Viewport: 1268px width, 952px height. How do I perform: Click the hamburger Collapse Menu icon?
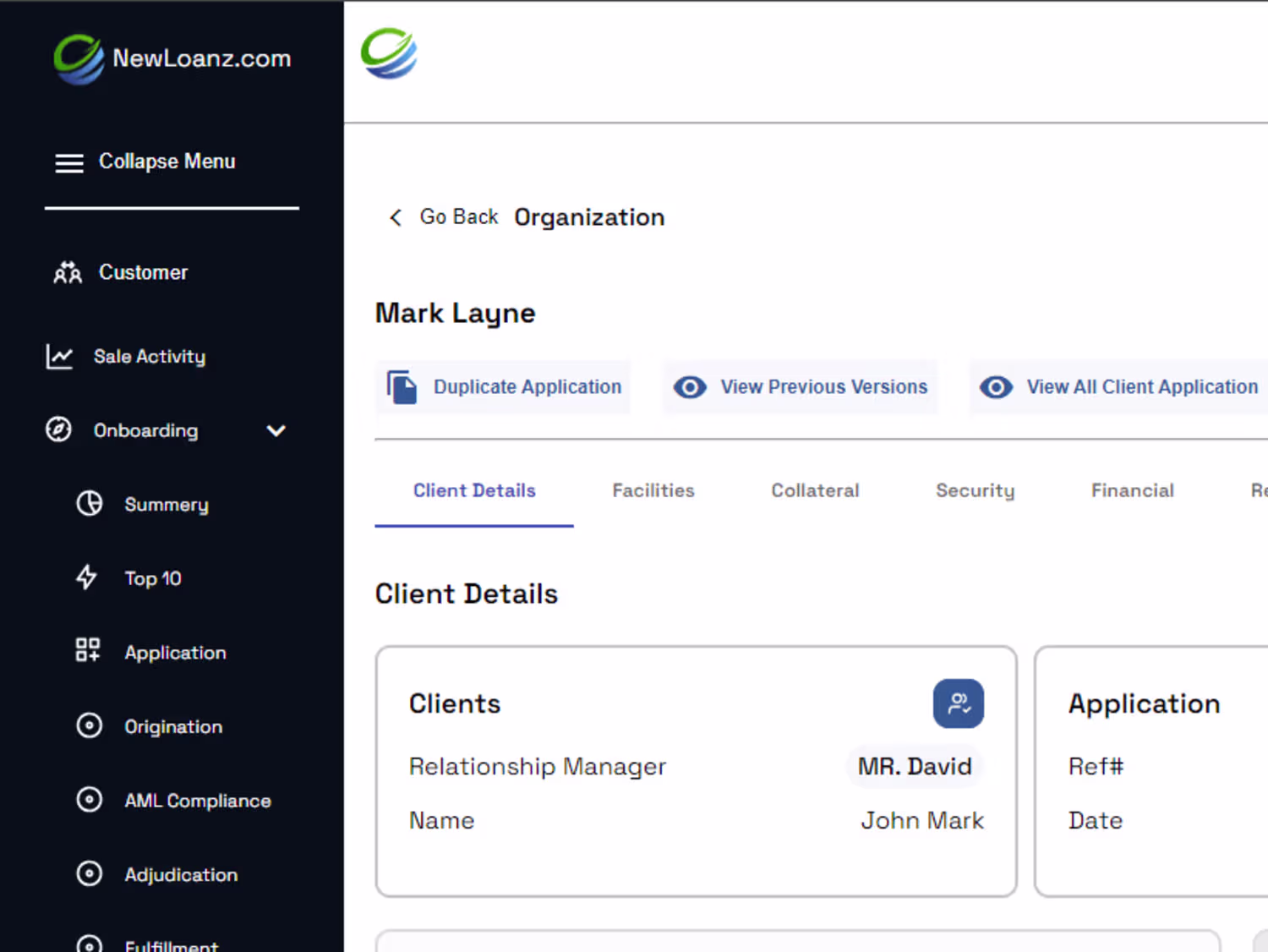coord(69,163)
